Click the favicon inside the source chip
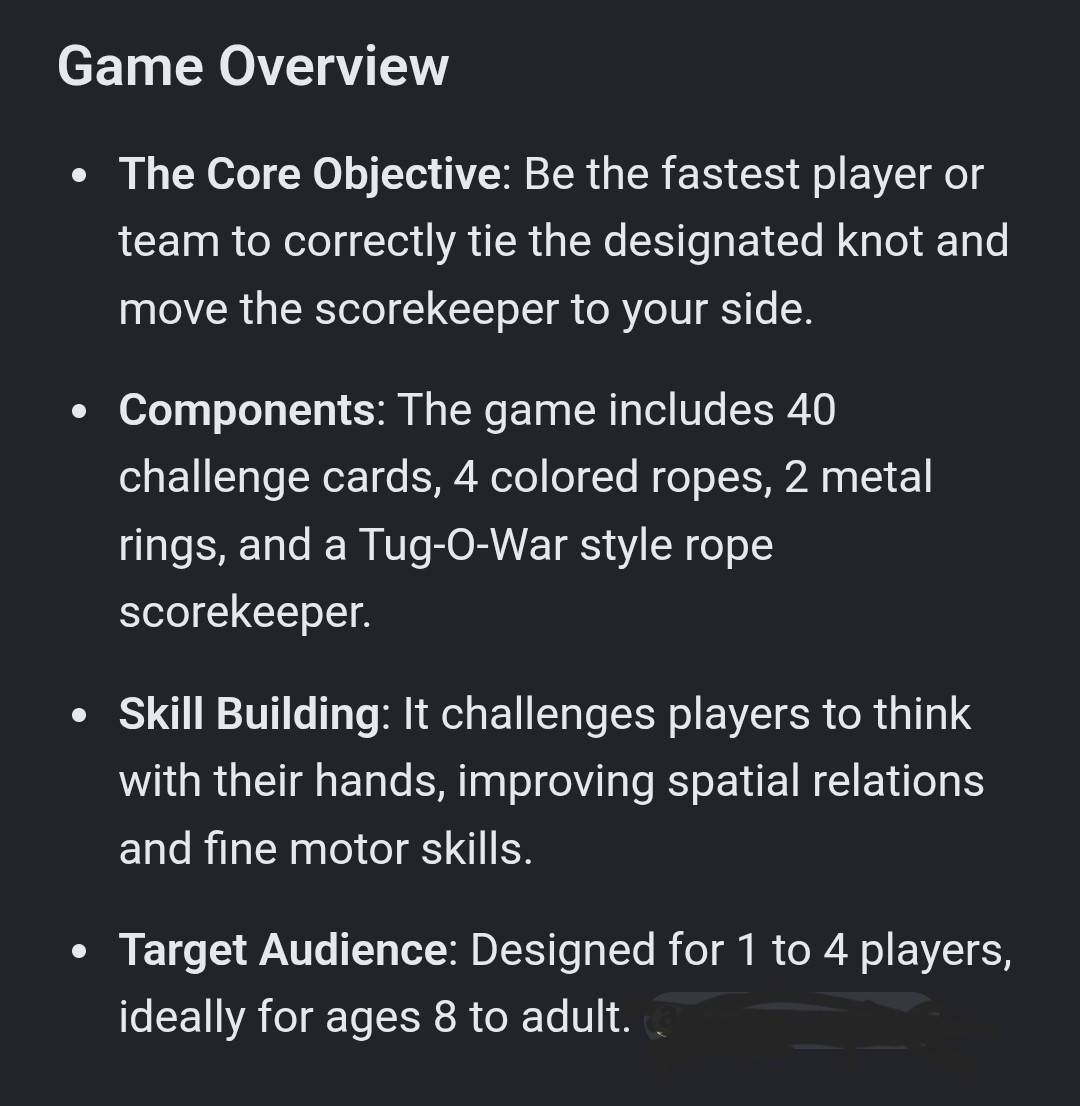Image resolution: width=1080 pixels, height=1106 pixels. click(x=661, y=1020)
